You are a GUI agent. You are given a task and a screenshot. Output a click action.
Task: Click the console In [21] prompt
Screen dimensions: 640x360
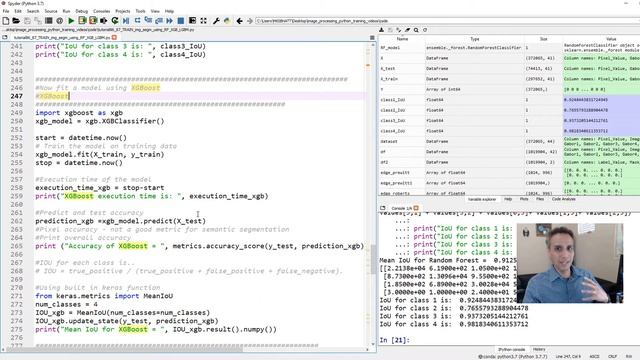(394, 340)
